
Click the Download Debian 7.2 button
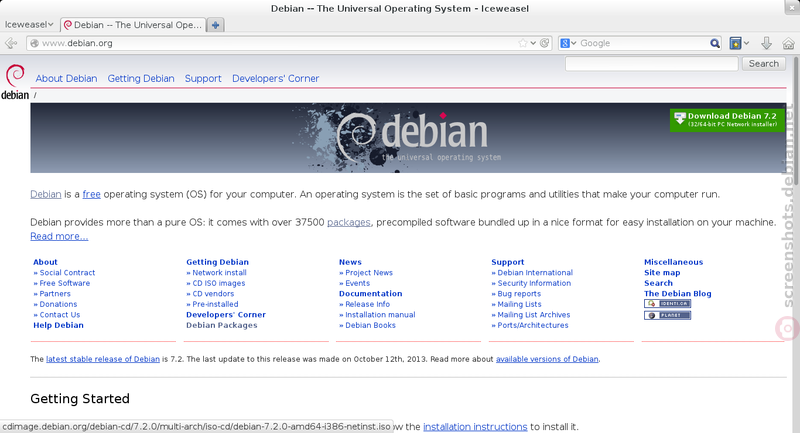[x=727, y=120]
